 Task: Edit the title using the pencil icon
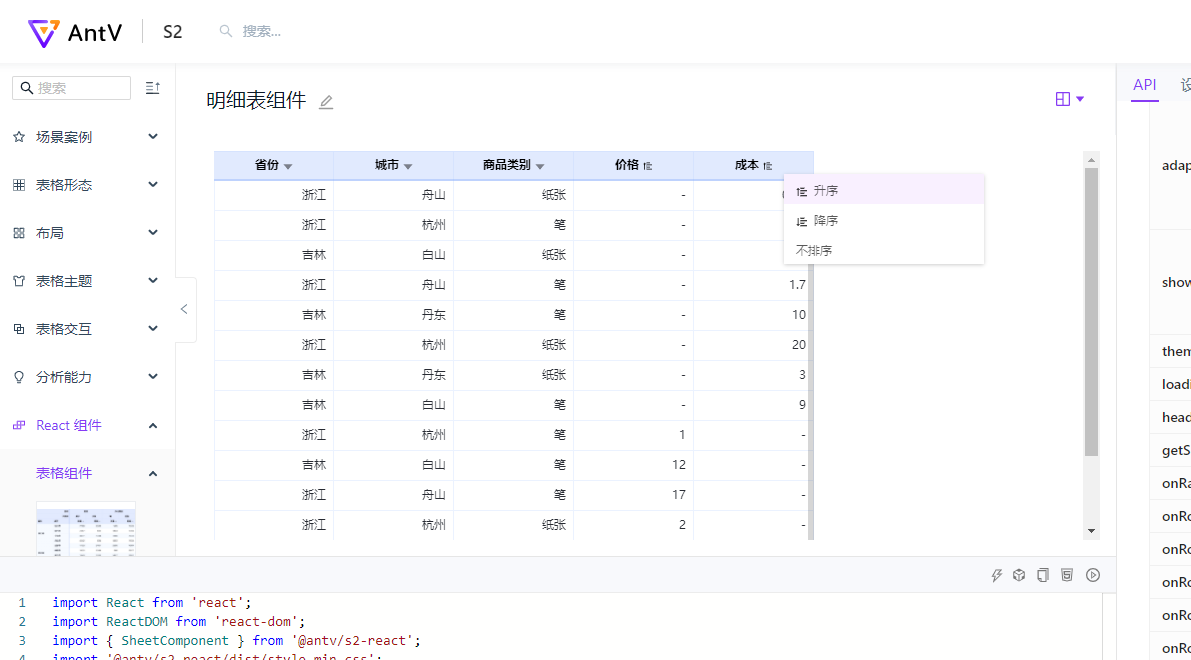325,102
